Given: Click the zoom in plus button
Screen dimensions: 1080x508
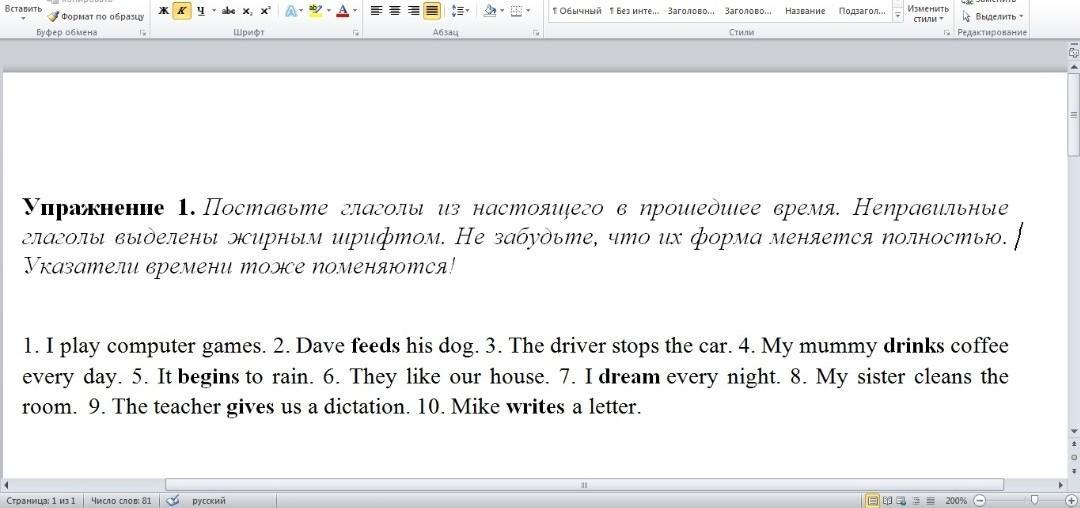Looking at the screenshot, I should (x=1071, y=501).
